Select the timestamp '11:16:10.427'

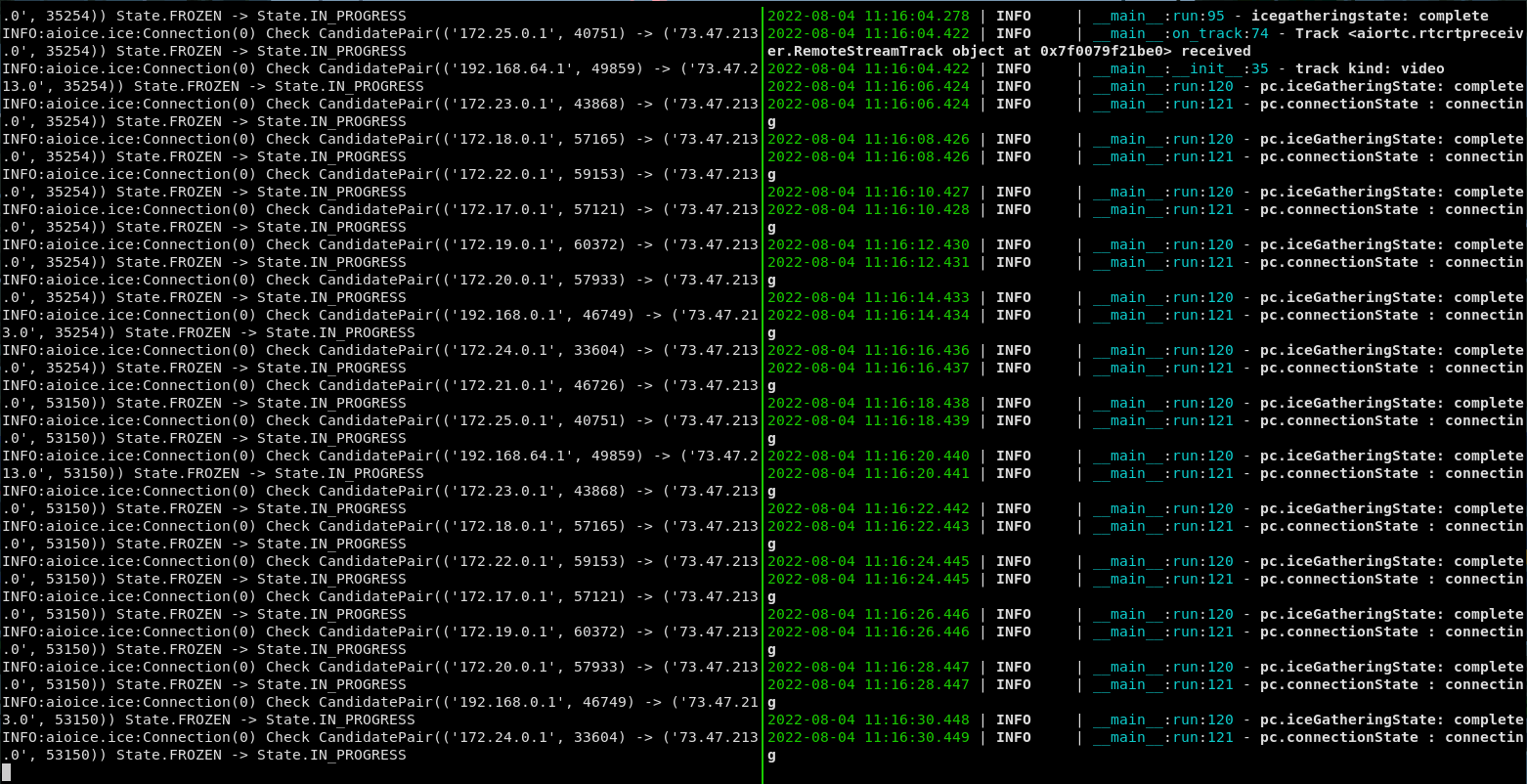[917, 192]
